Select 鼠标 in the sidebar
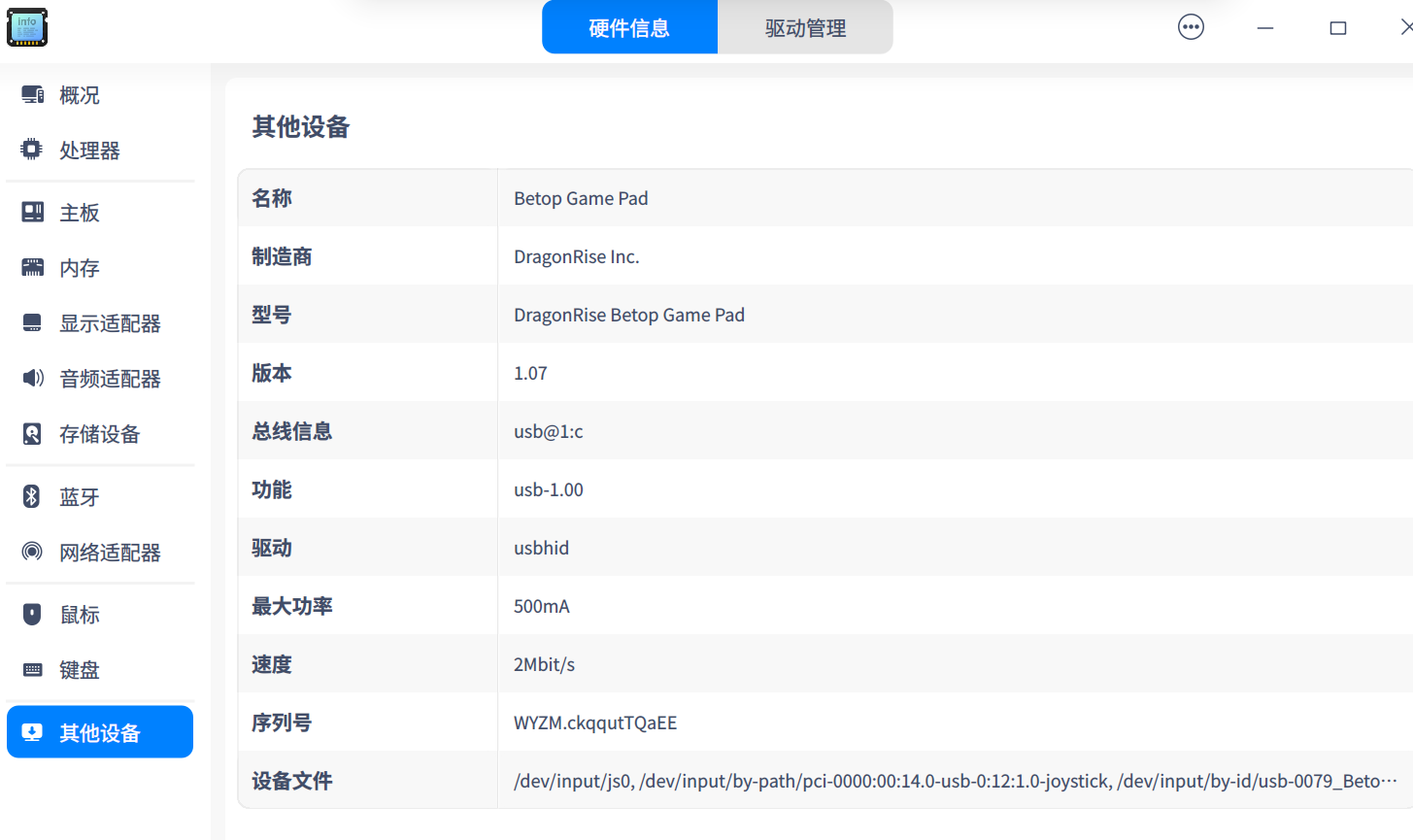The image size is (1413, 840). (x=100, y=614)
